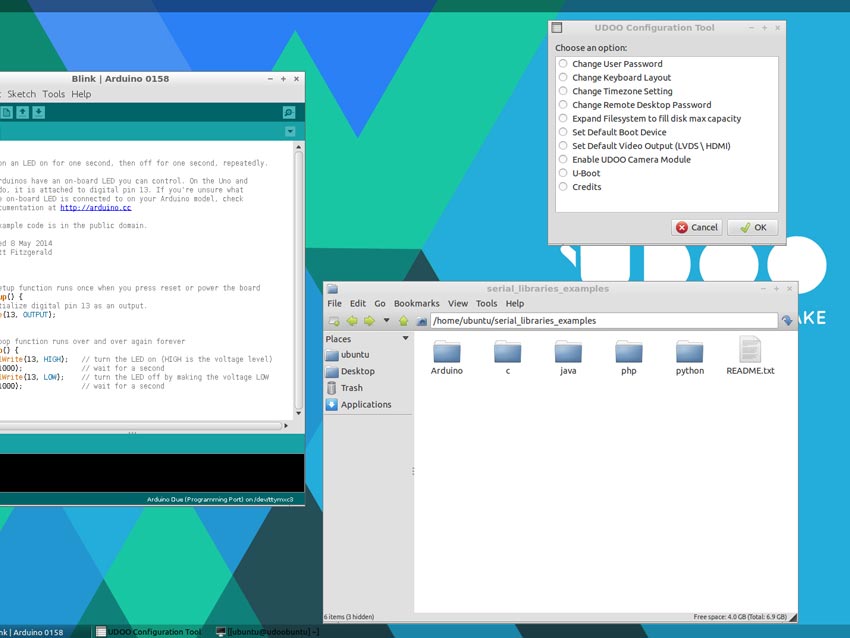Select Enable UDOO Camera Module option
Screen dimensions: 850x638
coord(624,159)
